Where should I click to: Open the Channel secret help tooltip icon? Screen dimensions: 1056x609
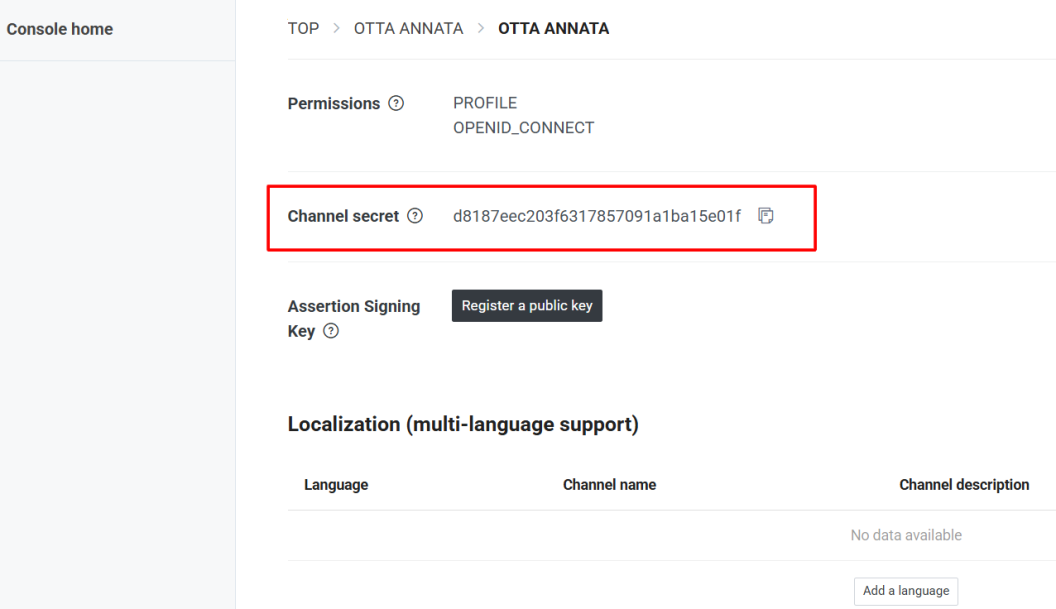[x=415, y=216]
